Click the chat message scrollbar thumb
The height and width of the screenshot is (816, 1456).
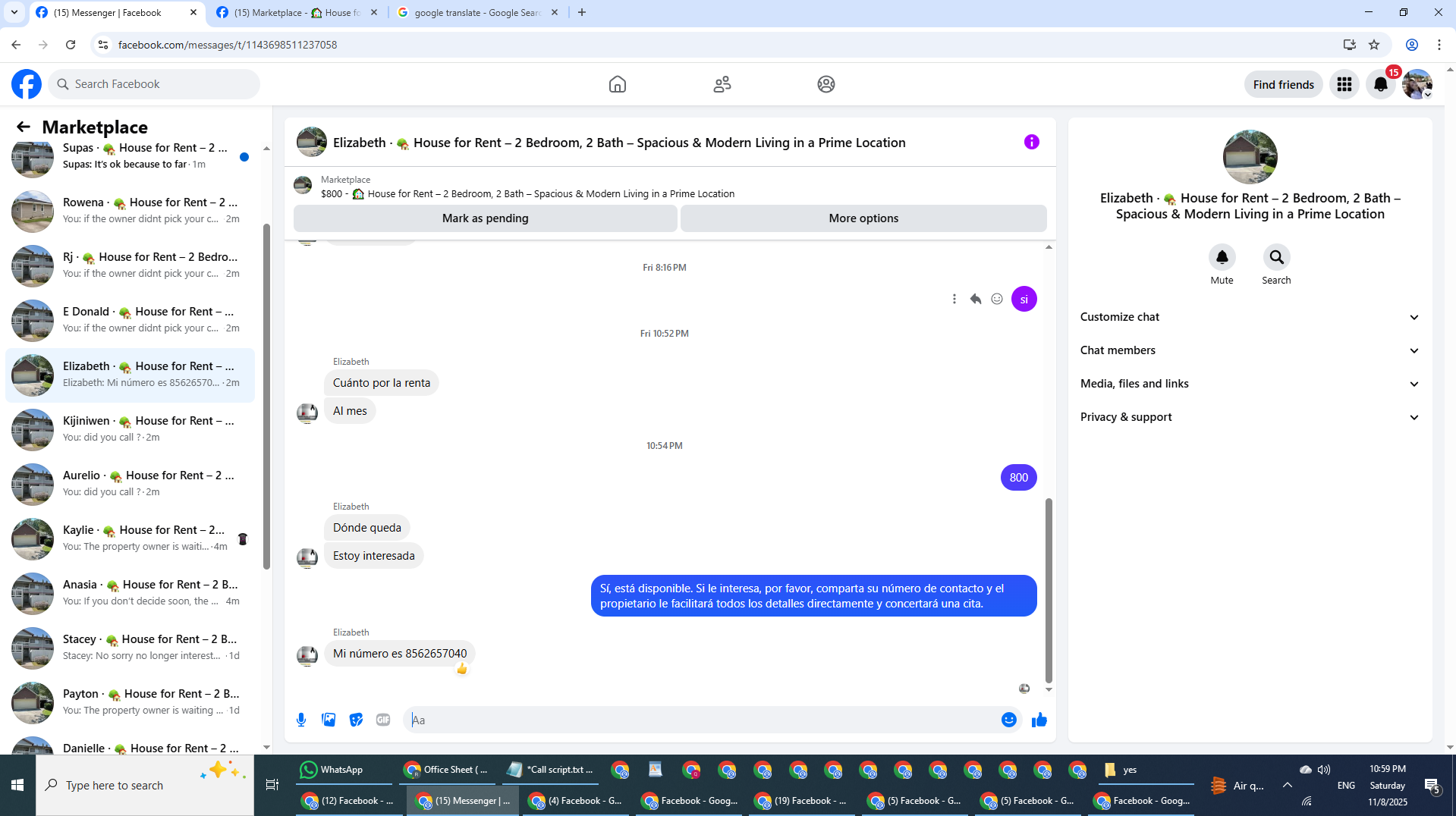pyautogui.click(x=1049, y=591)
